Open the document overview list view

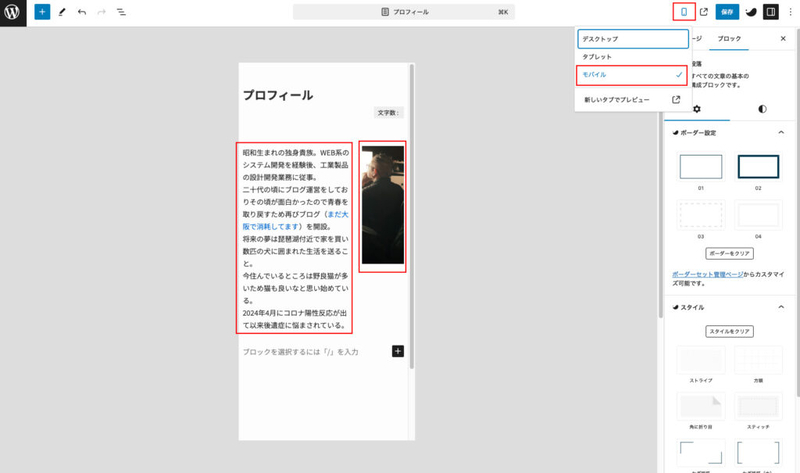coord(121,12)
